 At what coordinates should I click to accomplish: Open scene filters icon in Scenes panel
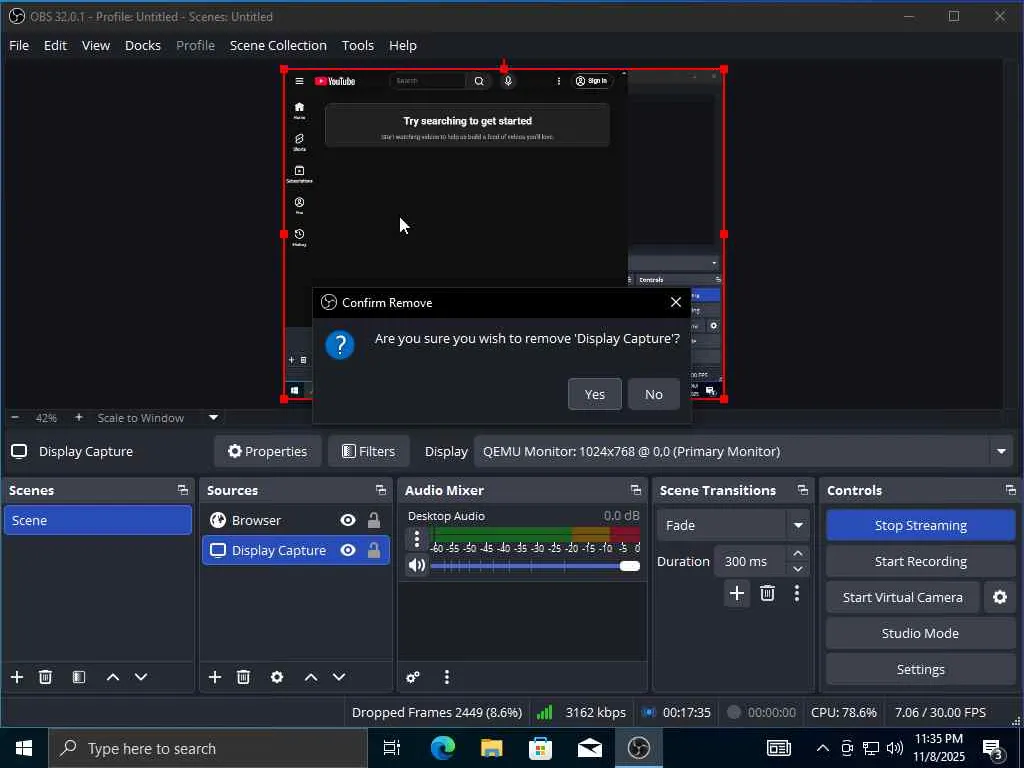79,677
